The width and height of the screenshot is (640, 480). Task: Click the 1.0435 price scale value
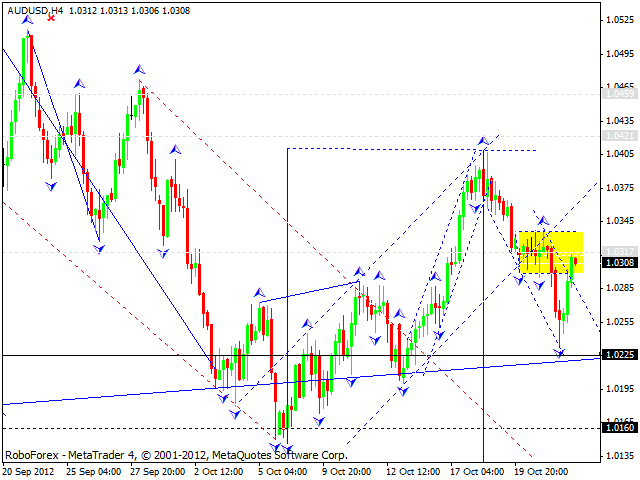620,120
